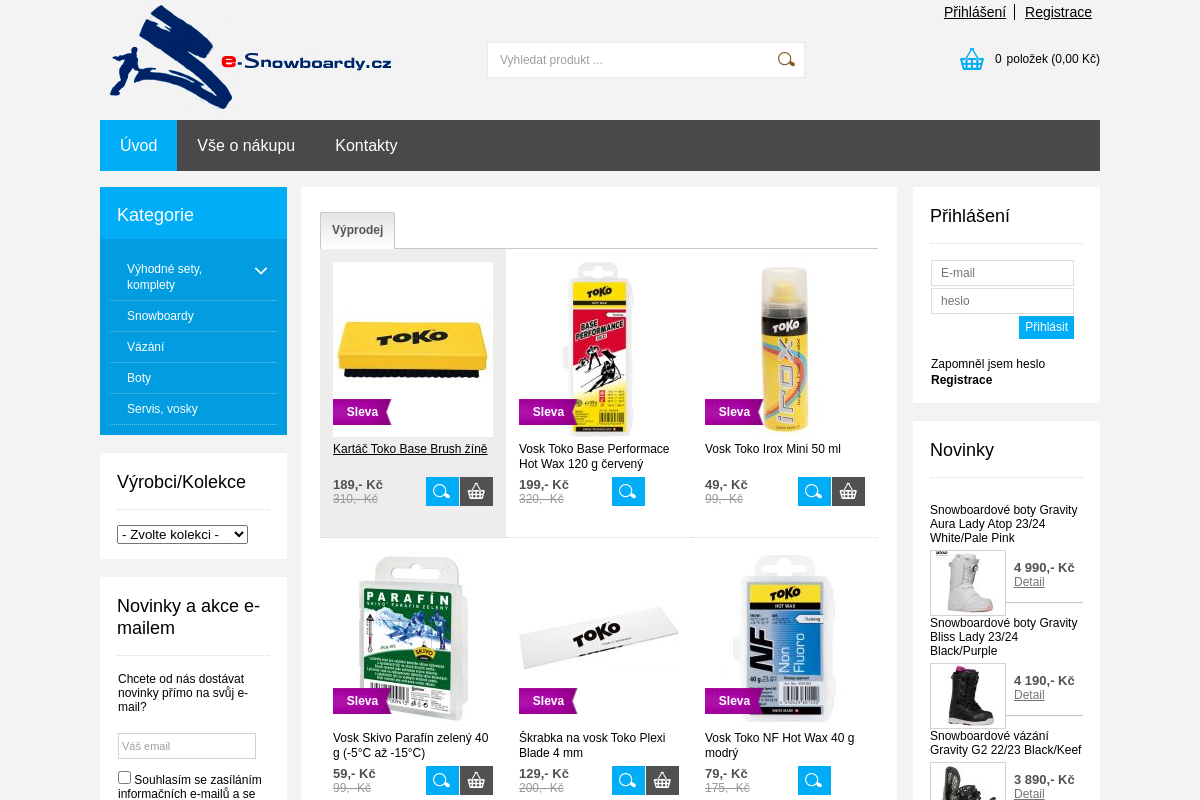Tick the newsletter consent checkbox
The image size is (1200, 800).
pyautogui.click(x=125, y=778)
